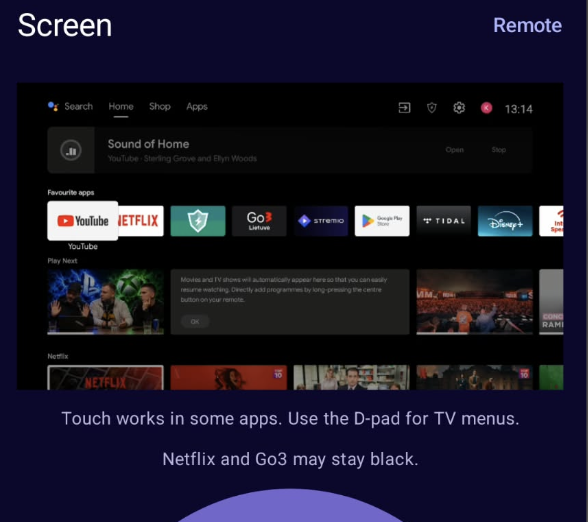
Task: Launch the Stremio app tile
Action: tap(321, 220)
